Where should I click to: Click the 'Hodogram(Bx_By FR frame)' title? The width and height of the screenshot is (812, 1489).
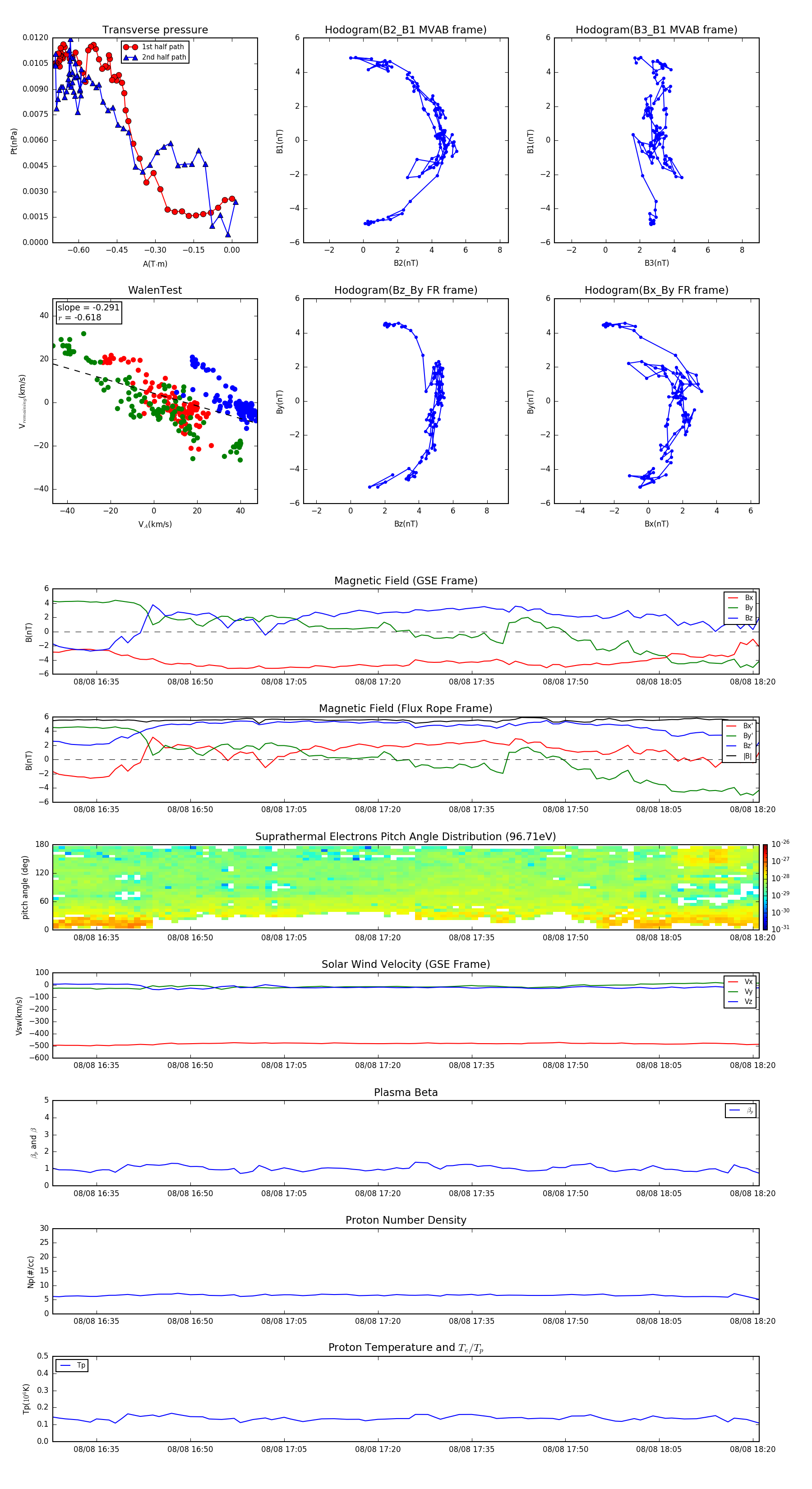(656, 290)
